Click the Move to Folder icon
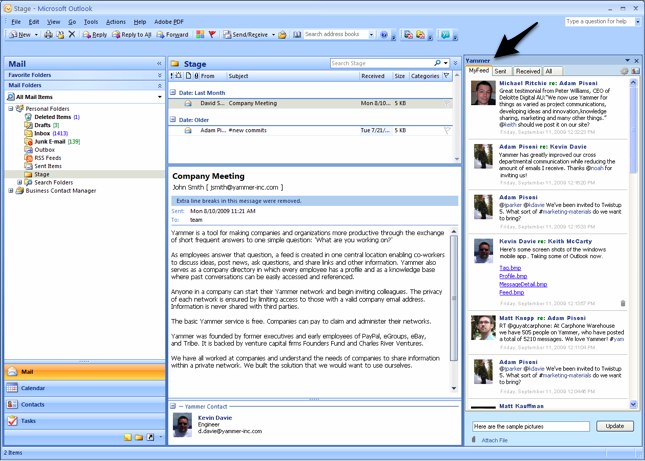The height and width of the screenshot is (461, 645). 60,35
